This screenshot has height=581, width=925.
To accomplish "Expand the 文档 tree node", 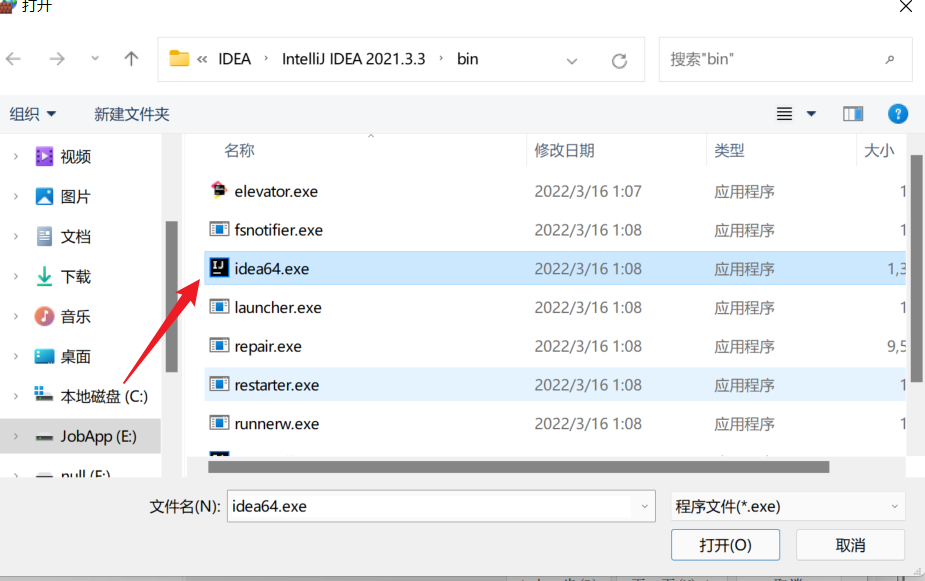I will 15,237.
